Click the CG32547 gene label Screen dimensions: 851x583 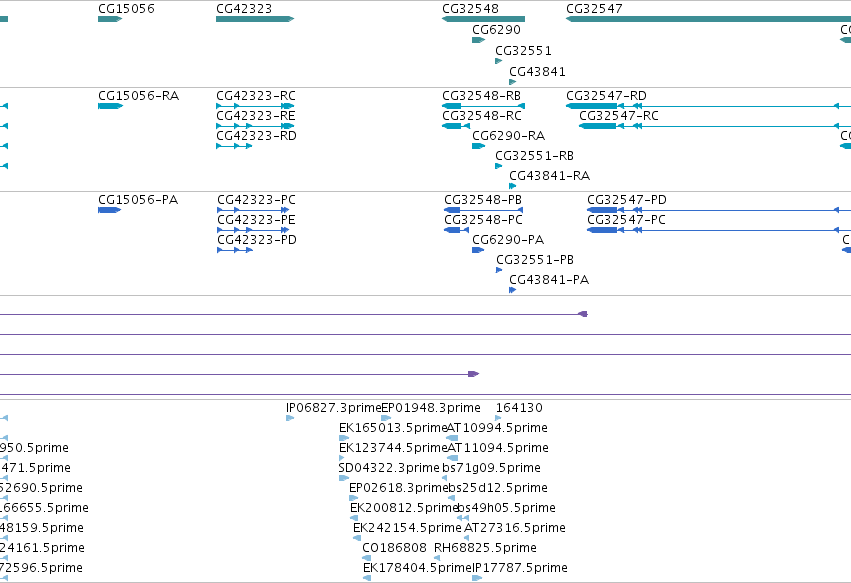click(594, 9)
